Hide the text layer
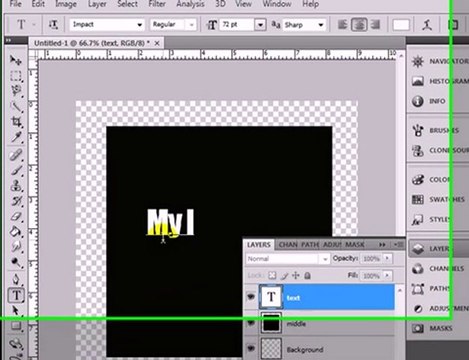Image resolution: width=469 pixels, height=360 pixels. 251,296
